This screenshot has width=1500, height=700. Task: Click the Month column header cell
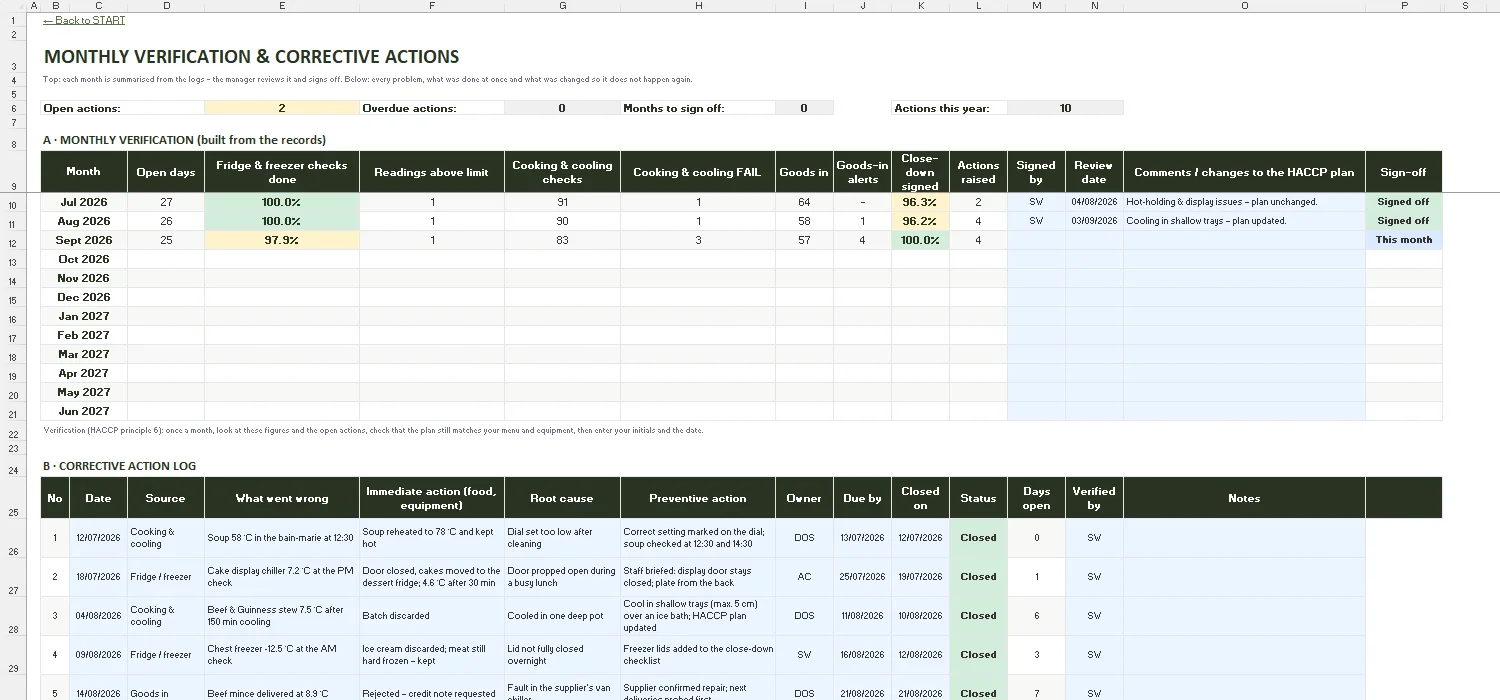tap(83, 172)
